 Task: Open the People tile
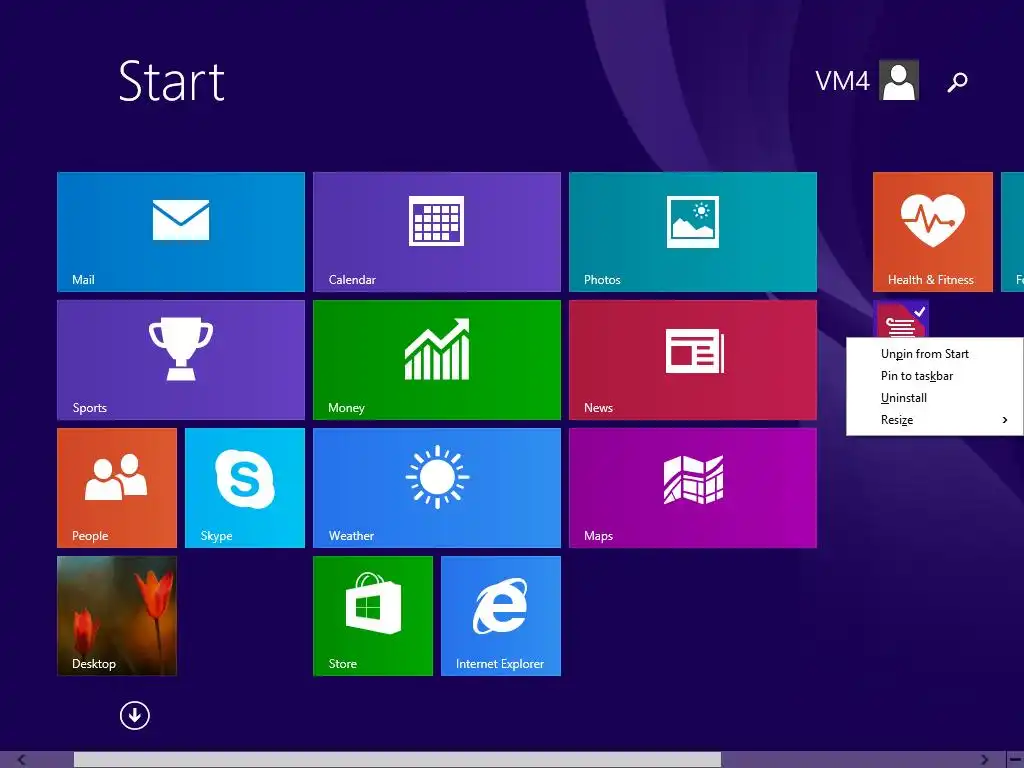click(x=117, y=488)
